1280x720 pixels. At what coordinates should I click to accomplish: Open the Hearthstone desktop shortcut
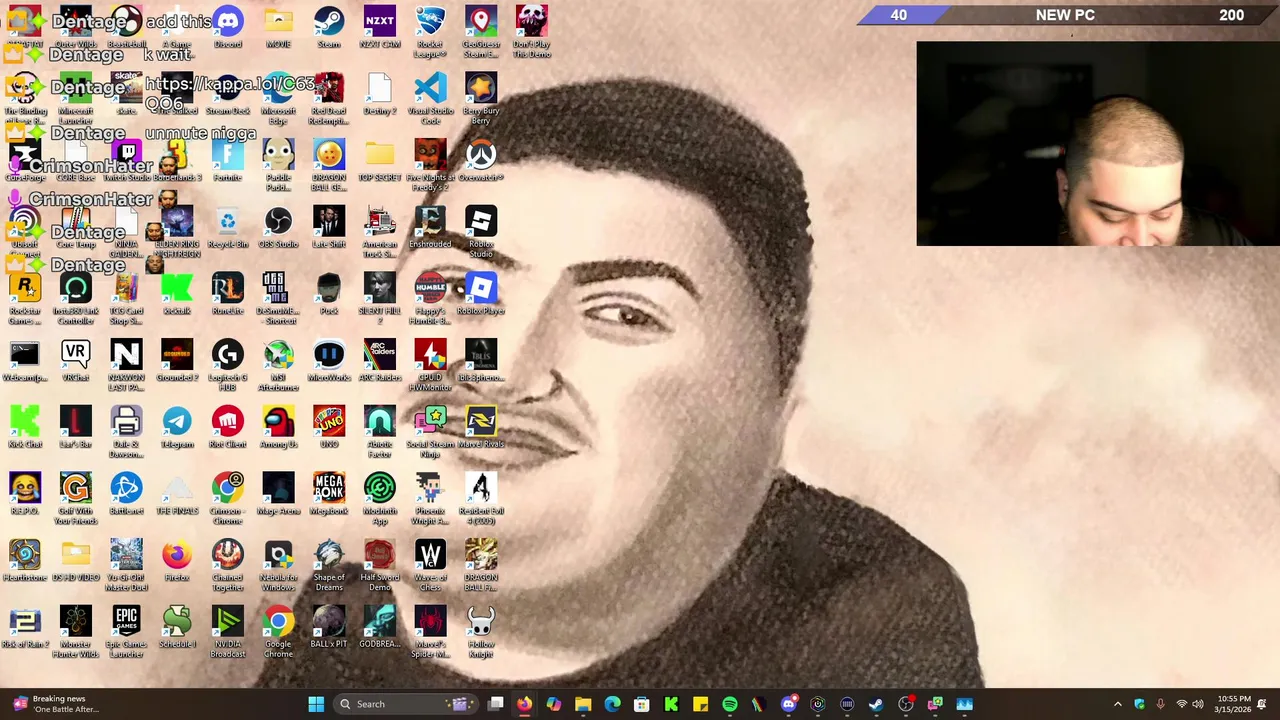coord(25,560)
